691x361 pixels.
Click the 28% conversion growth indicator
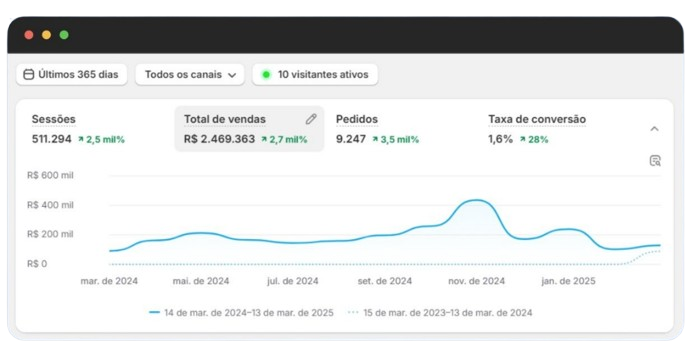click(x=534, y=140)
